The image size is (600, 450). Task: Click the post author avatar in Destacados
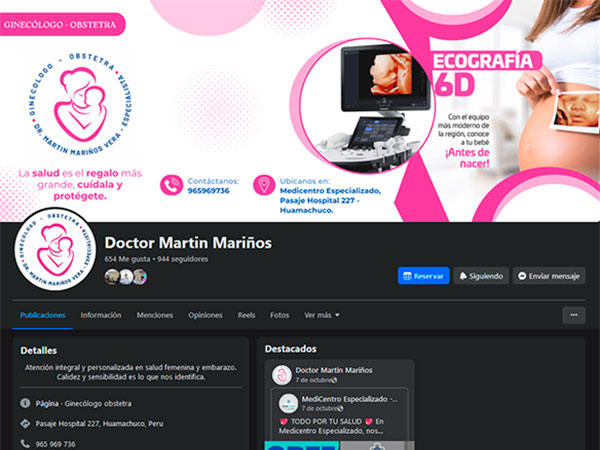282,375
